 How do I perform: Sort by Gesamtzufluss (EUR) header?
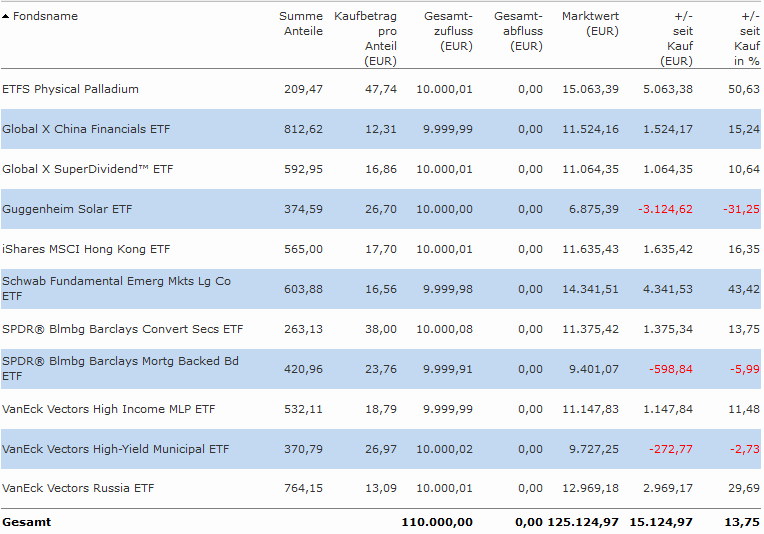pos(448,31)
